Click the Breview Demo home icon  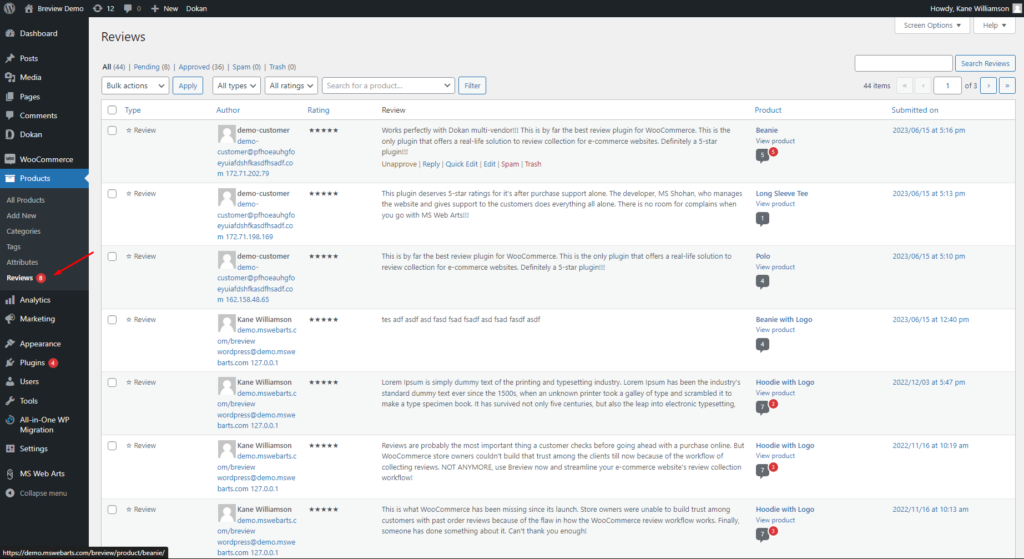29,8
